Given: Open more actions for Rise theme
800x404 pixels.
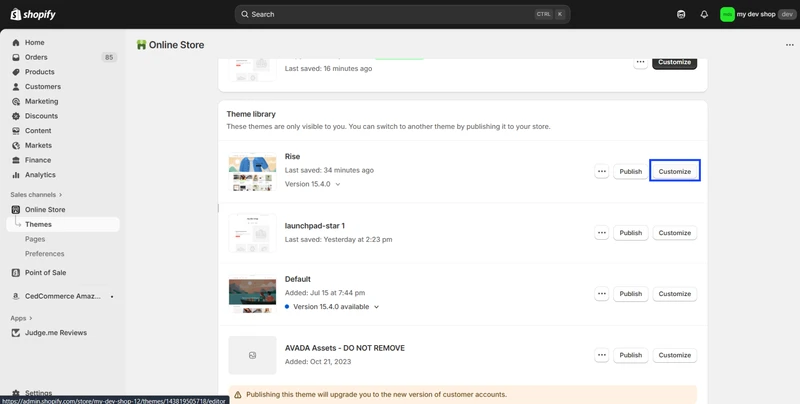Looking at the screenshot, I should tap(602, 171).
